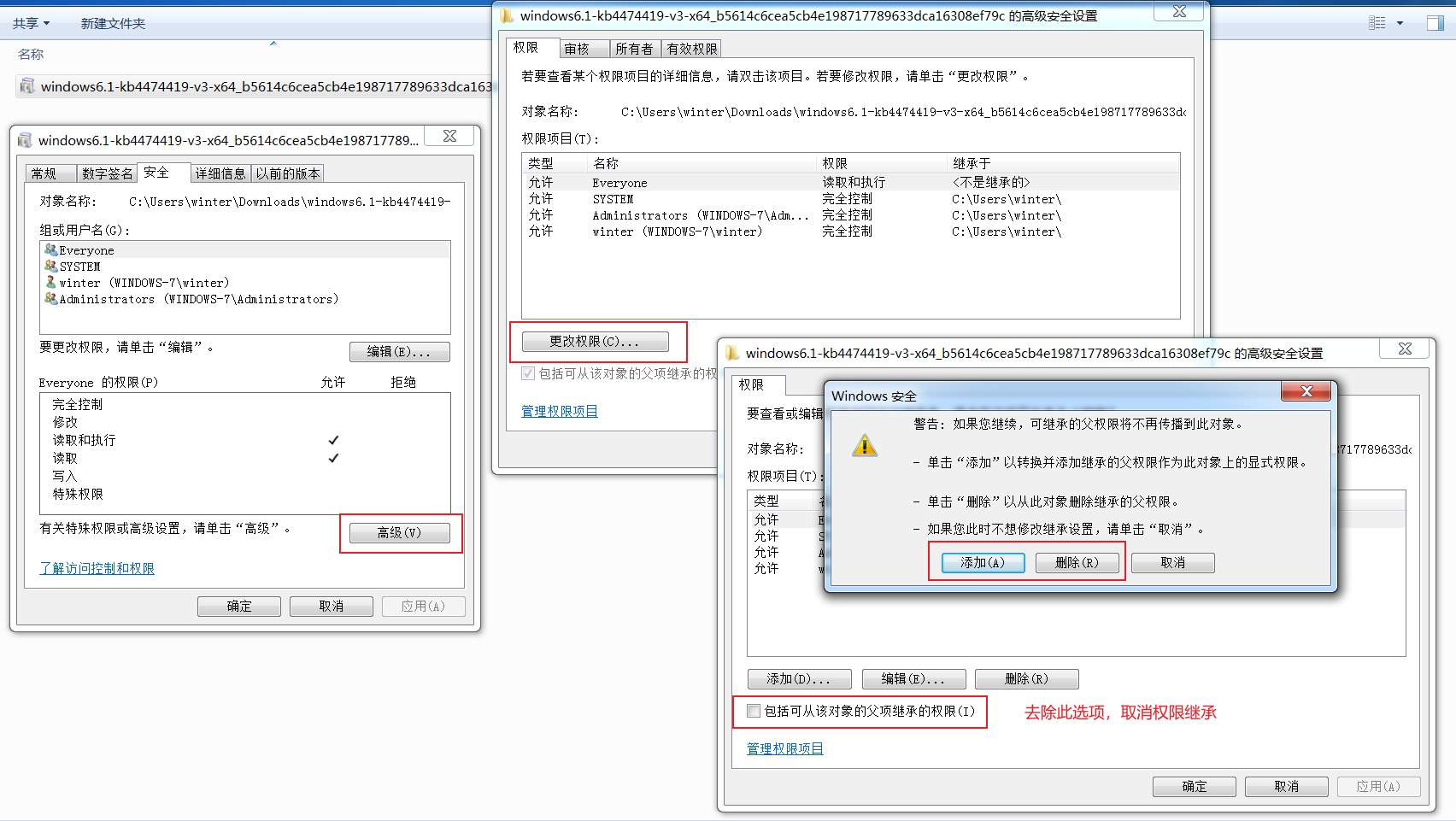Screen dimensions: 1456x821
Task: Click the SYSTEM group icon
Action: [x=49, y=267]
